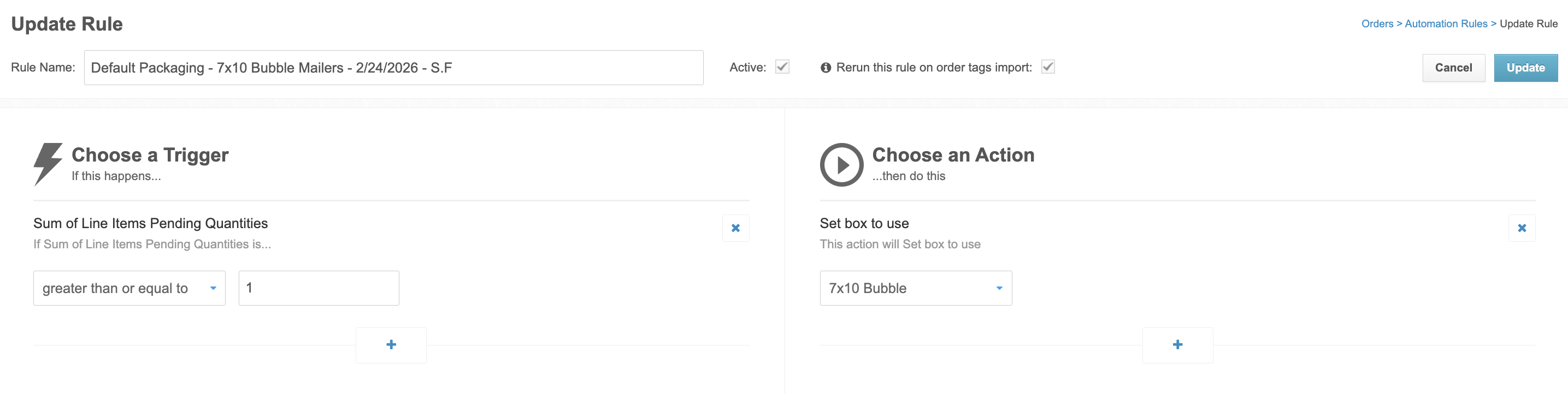
Task: Click the play circle action icon
Action: pos(841,165)
